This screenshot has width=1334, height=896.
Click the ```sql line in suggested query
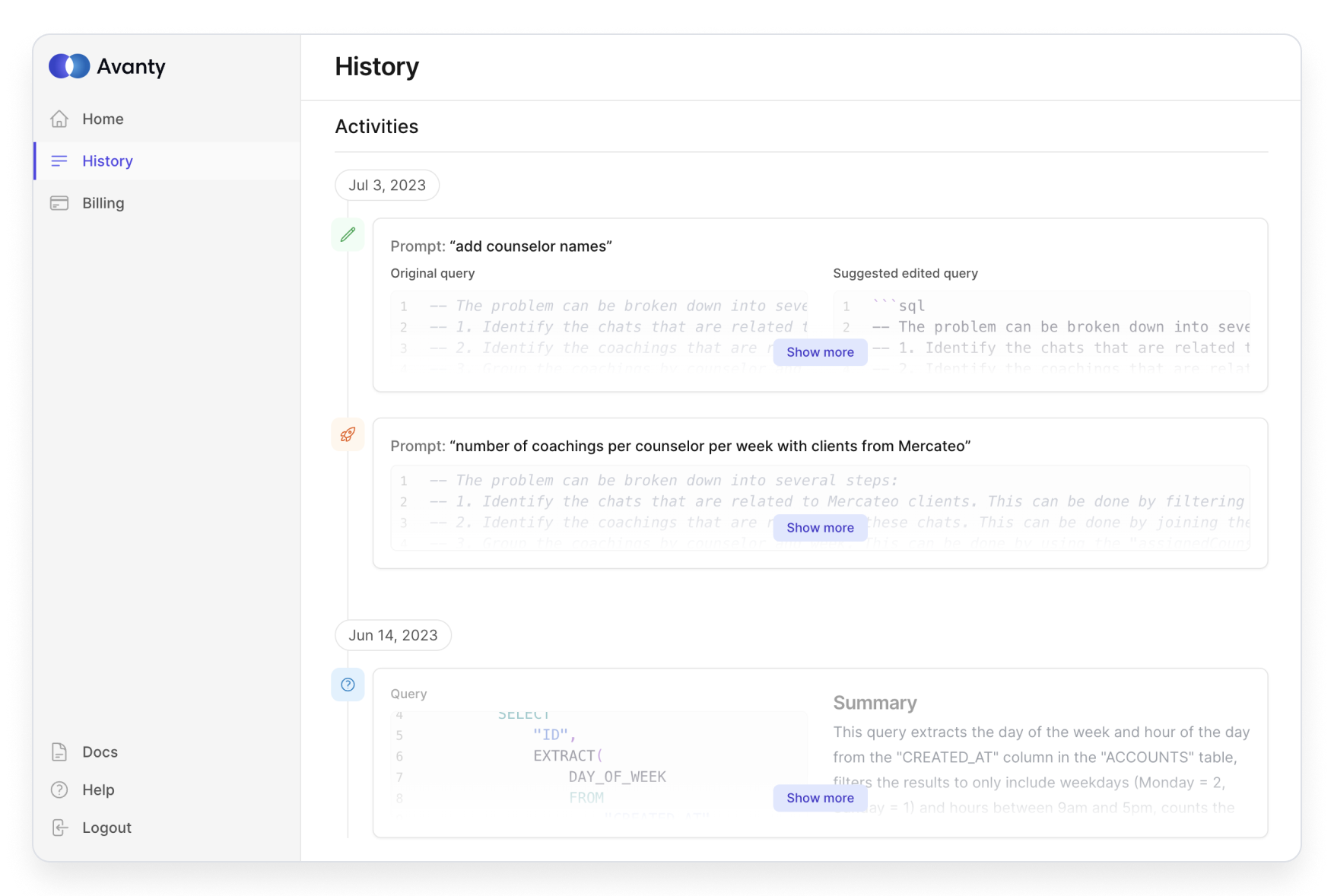(x=899, y=306)
